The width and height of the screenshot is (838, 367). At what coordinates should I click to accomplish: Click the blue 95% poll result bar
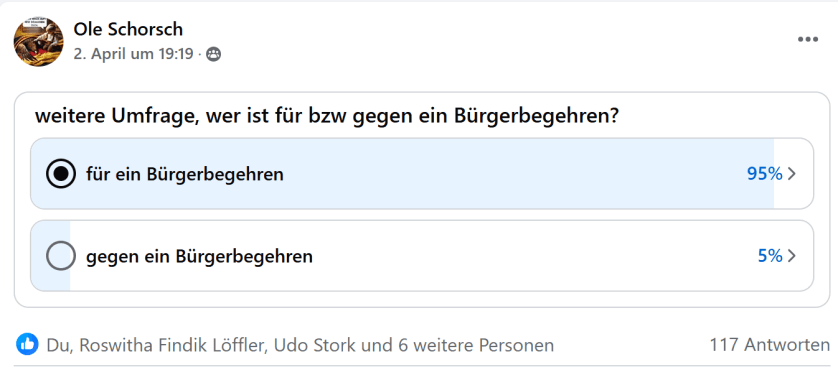tap(402, 174)
